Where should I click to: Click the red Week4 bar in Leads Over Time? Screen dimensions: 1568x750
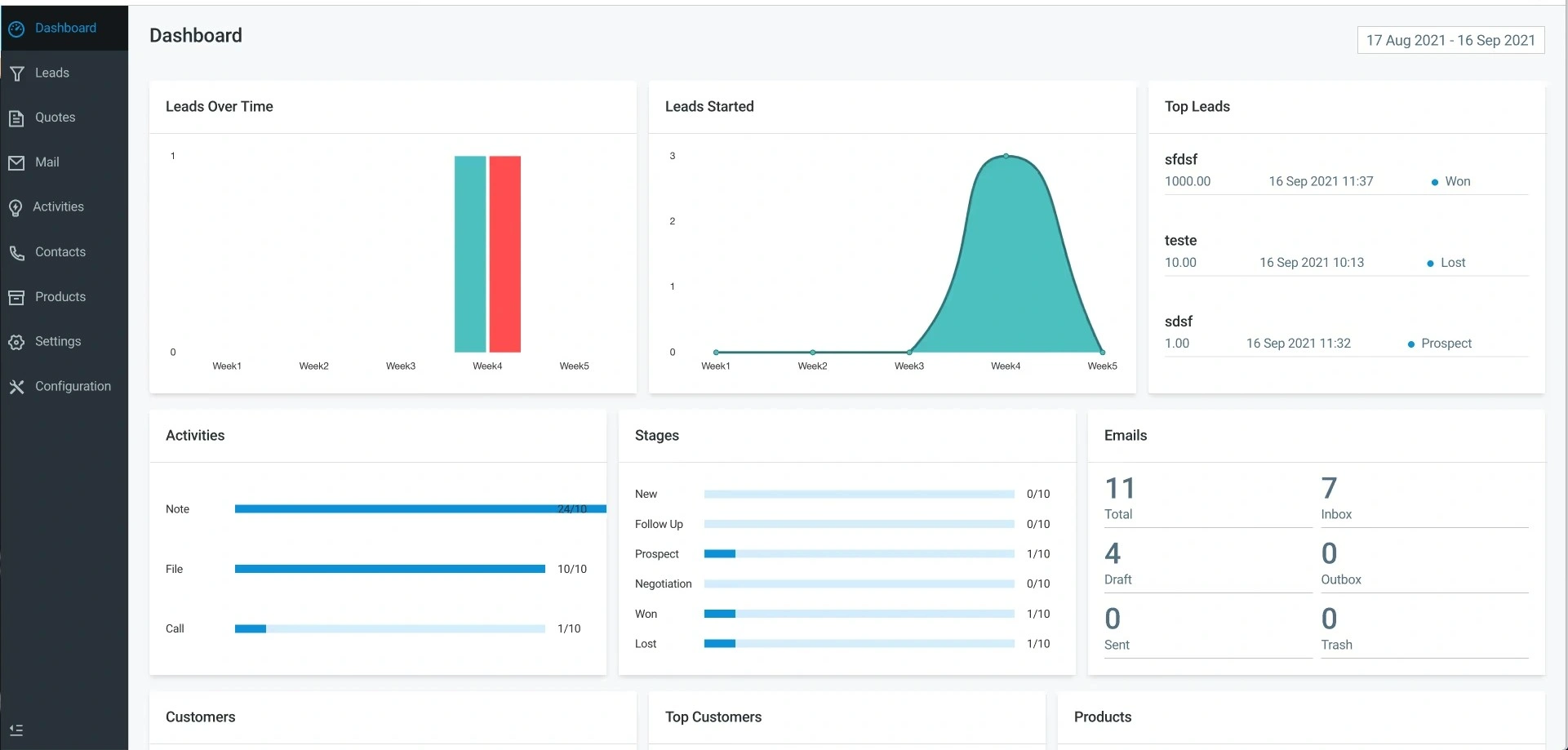tap(505, 254)
